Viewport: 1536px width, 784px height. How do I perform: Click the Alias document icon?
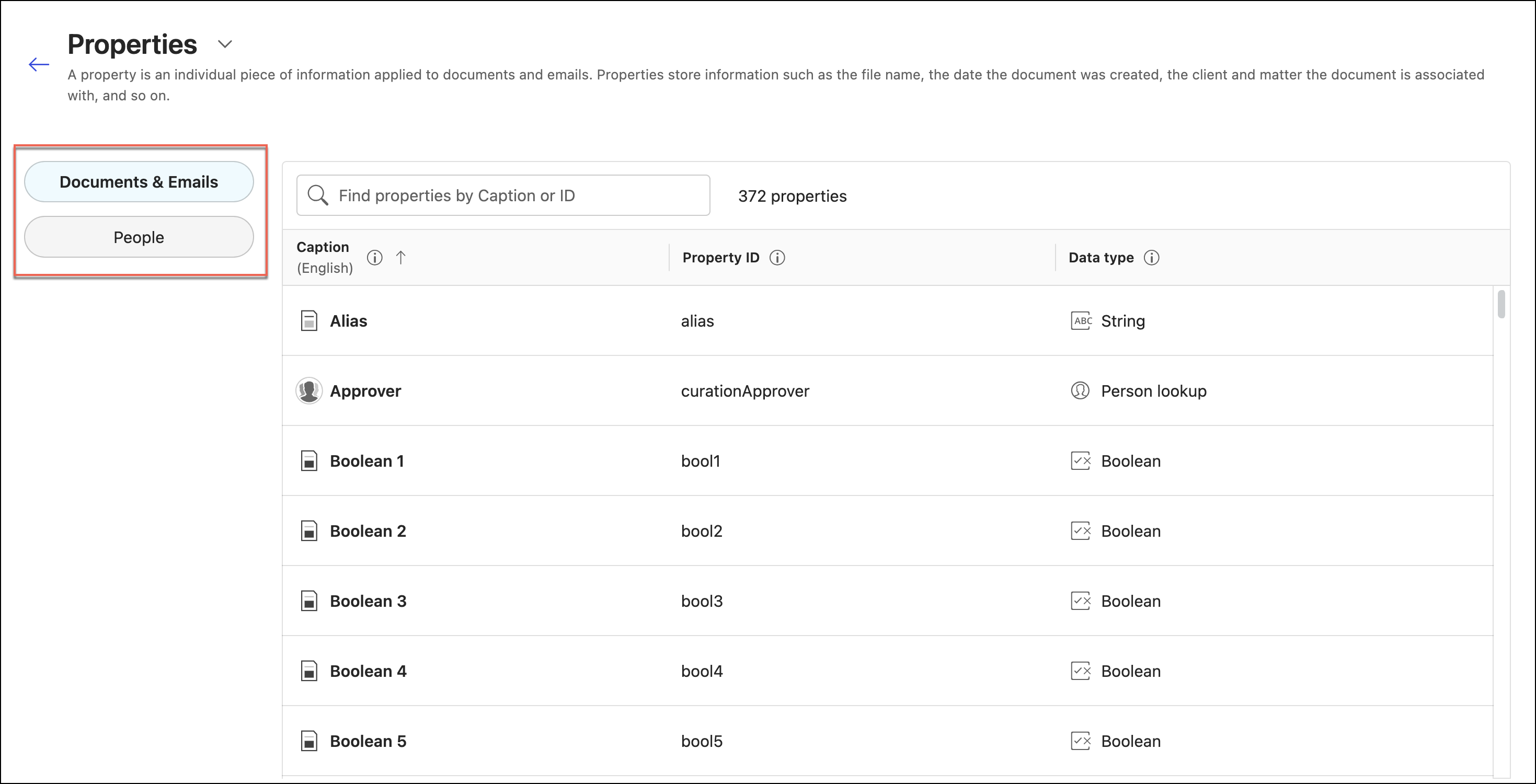(x=309, y=321)
